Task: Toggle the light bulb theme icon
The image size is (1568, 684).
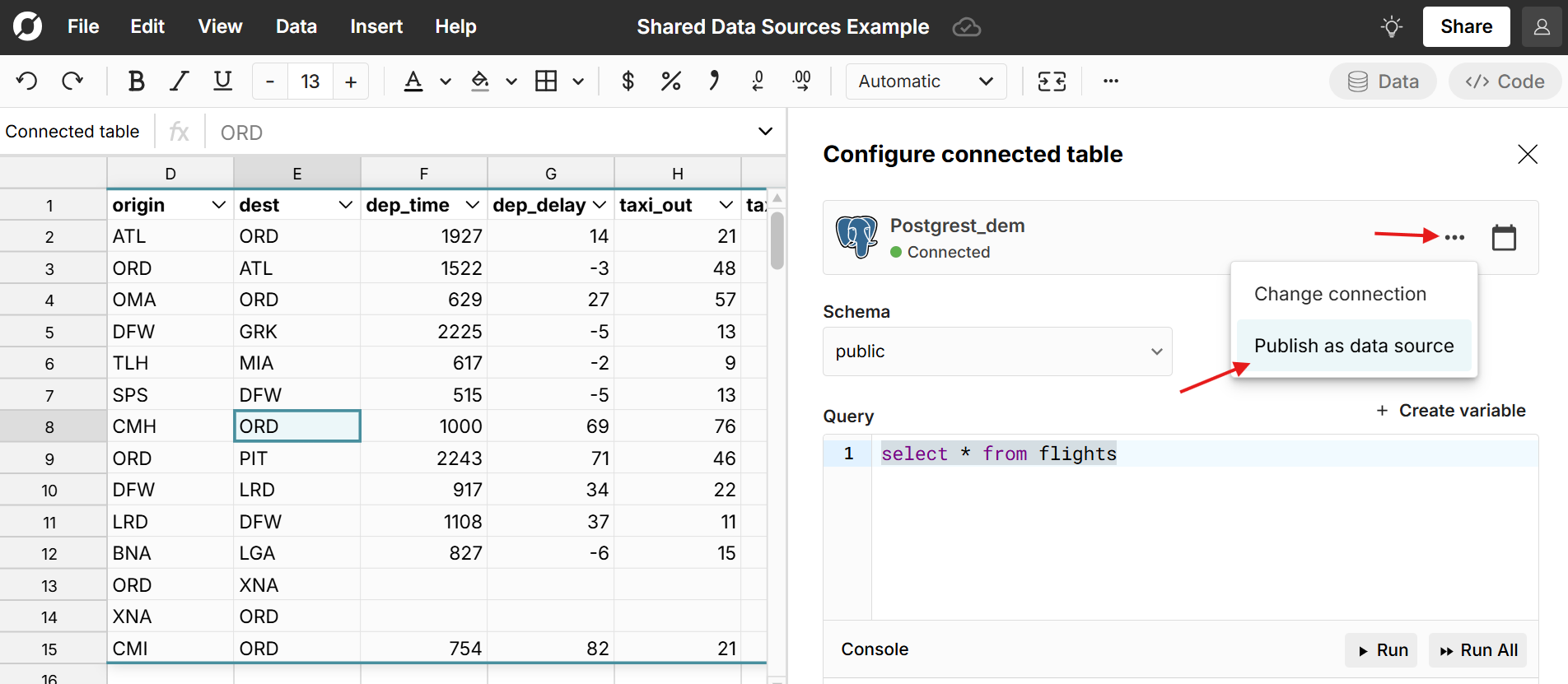Action: click(1392, 27)
